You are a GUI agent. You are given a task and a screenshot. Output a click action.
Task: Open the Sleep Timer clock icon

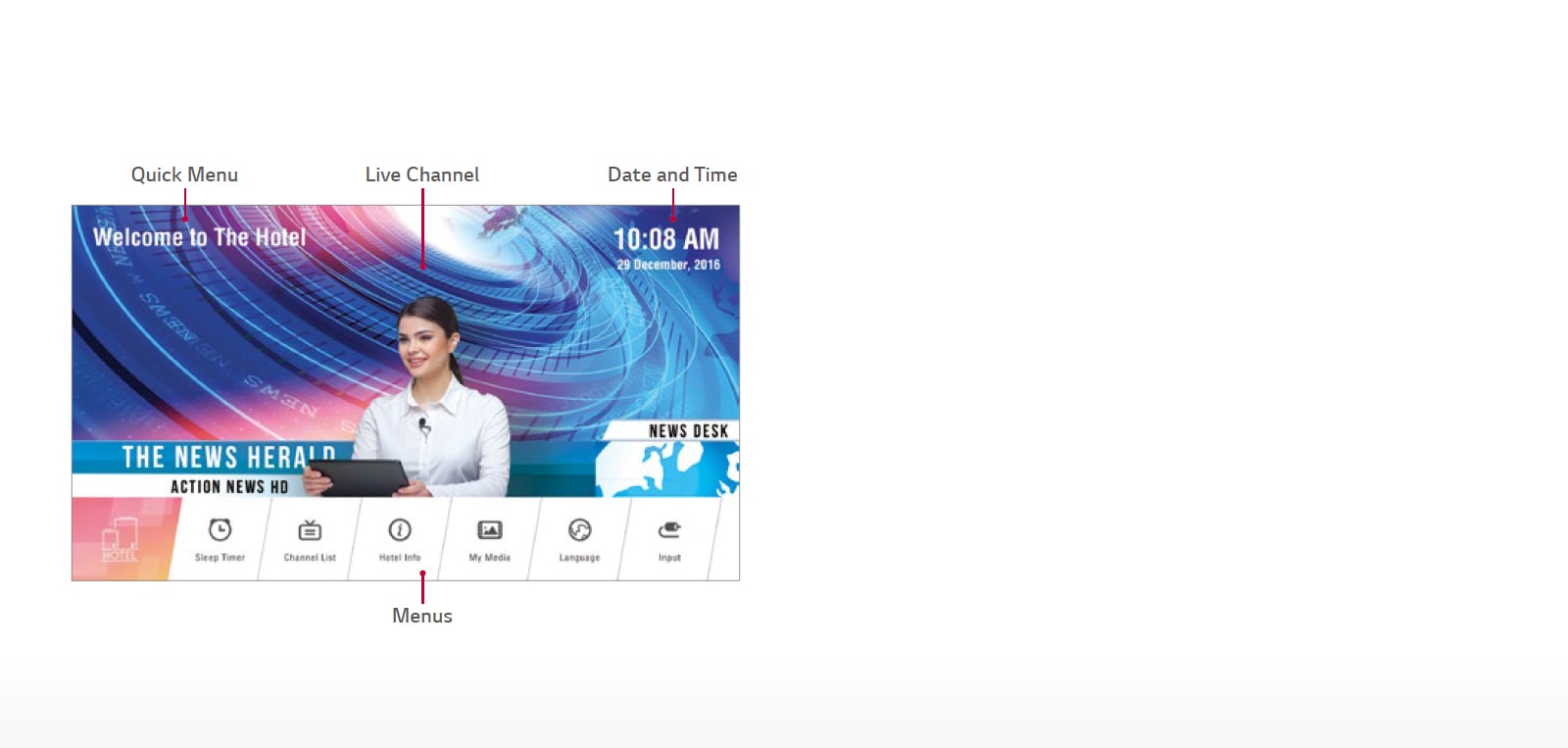click(220, 530)
